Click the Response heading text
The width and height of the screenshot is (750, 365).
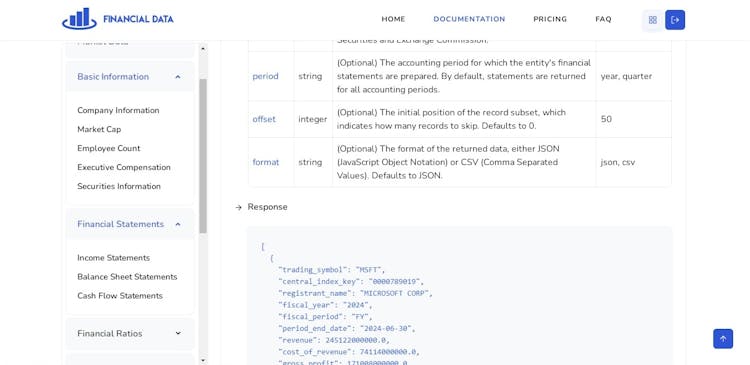click(267, 207)
